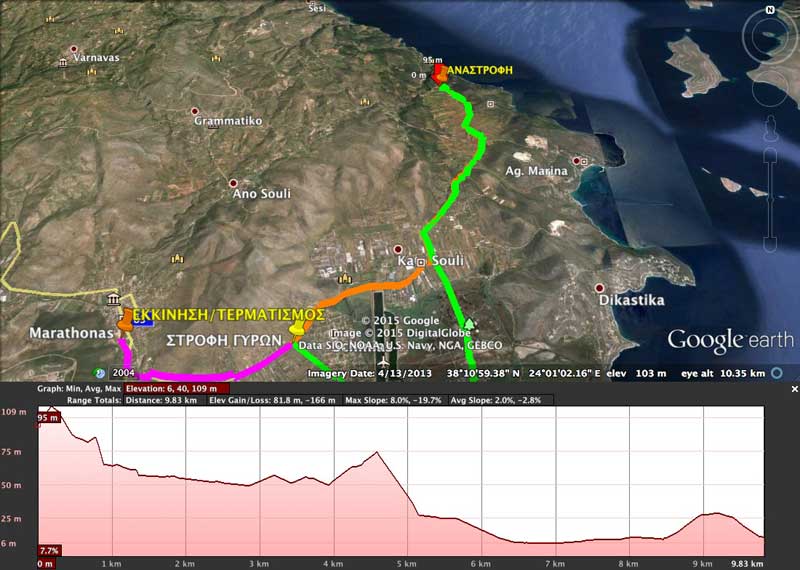Click the zoom out end of slider
This screenshot has width=800, height=570.
click(770, 246)
